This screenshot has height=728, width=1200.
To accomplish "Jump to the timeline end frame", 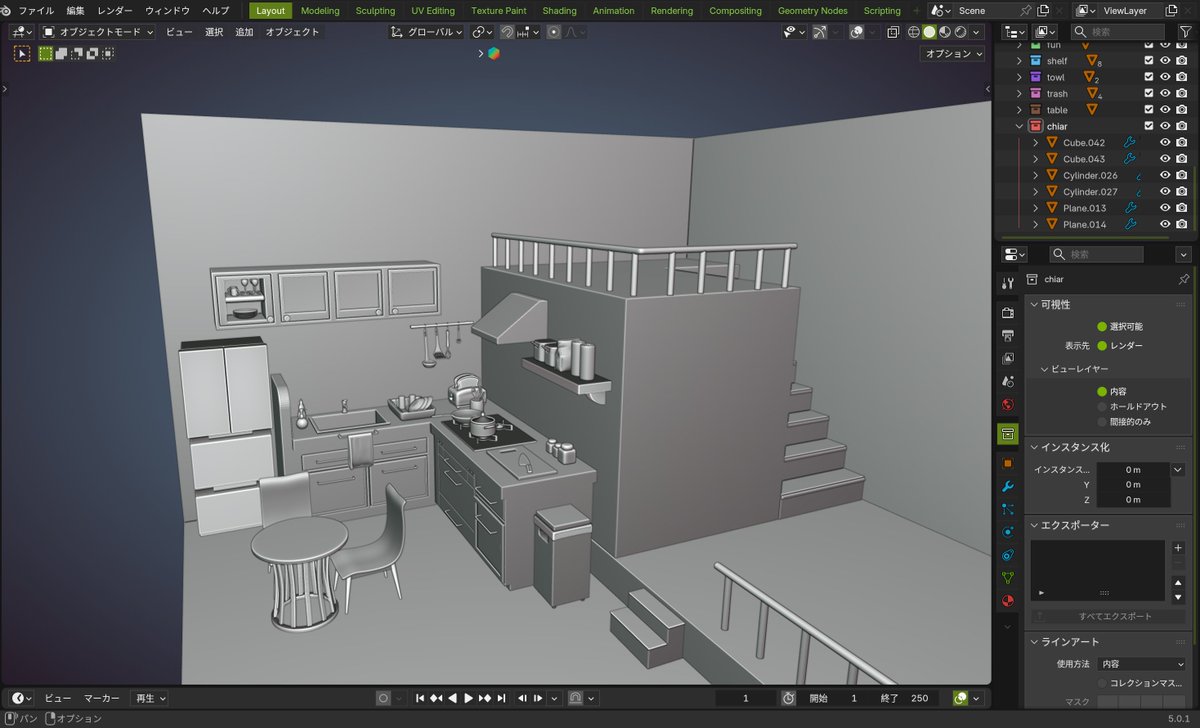I will 501,698.
